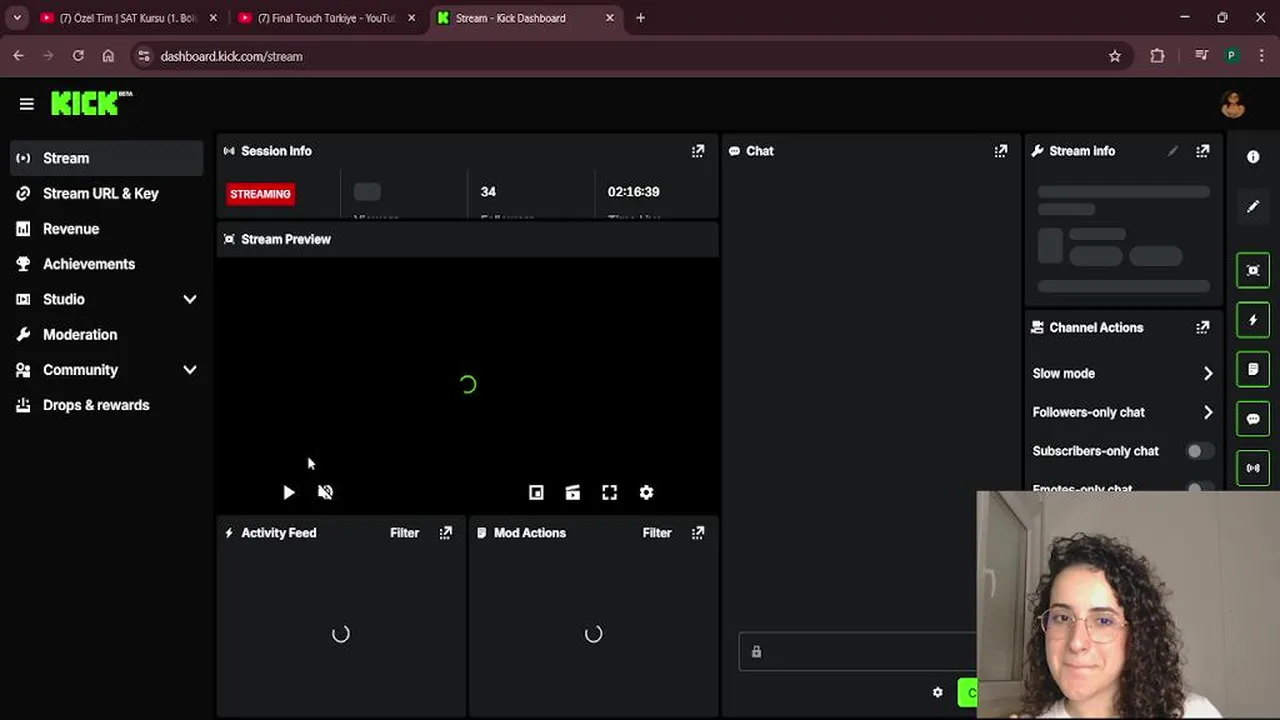Open the Mod Actions Filter
Viewport: 1280px width, 720px height.
pyautogui.click(x=657, y=533)
